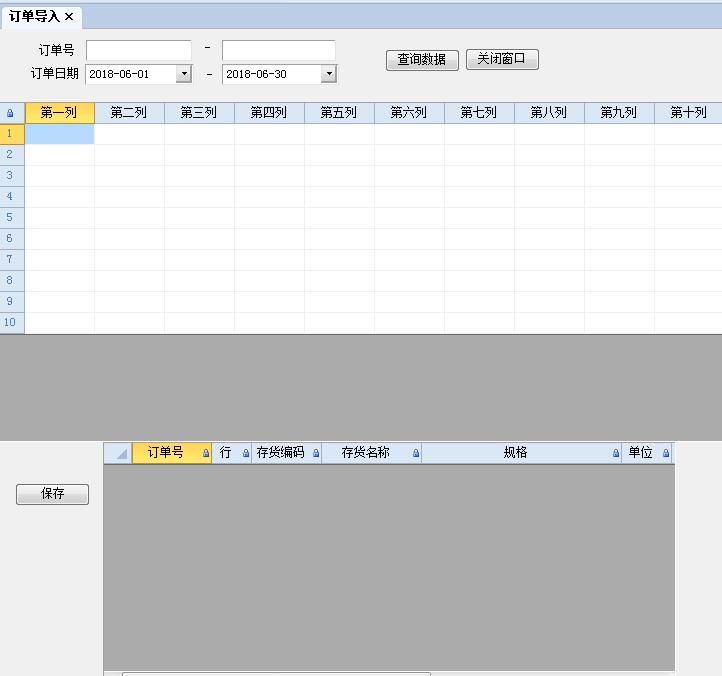Select row header 10
The width and height of the screenshot is (722, 676).
(12, 323)
